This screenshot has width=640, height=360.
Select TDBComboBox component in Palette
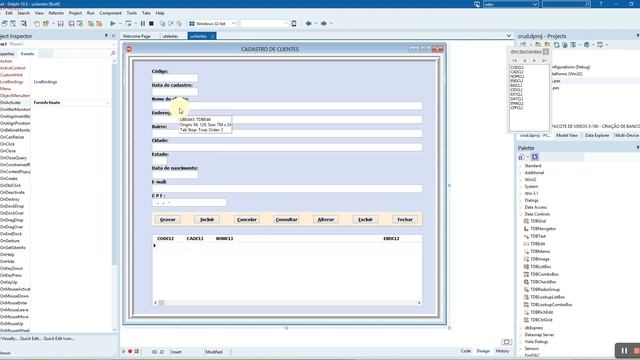pos(541,274)
